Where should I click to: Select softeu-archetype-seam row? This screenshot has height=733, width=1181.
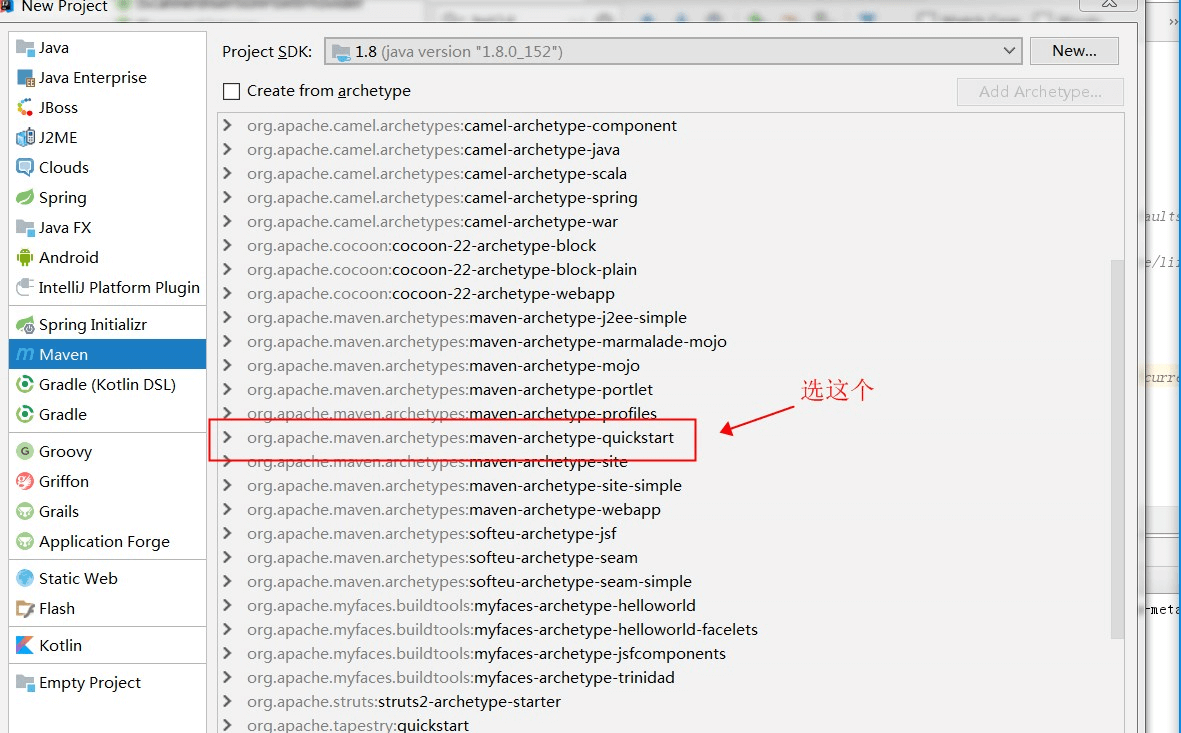(x=666, y=558)
